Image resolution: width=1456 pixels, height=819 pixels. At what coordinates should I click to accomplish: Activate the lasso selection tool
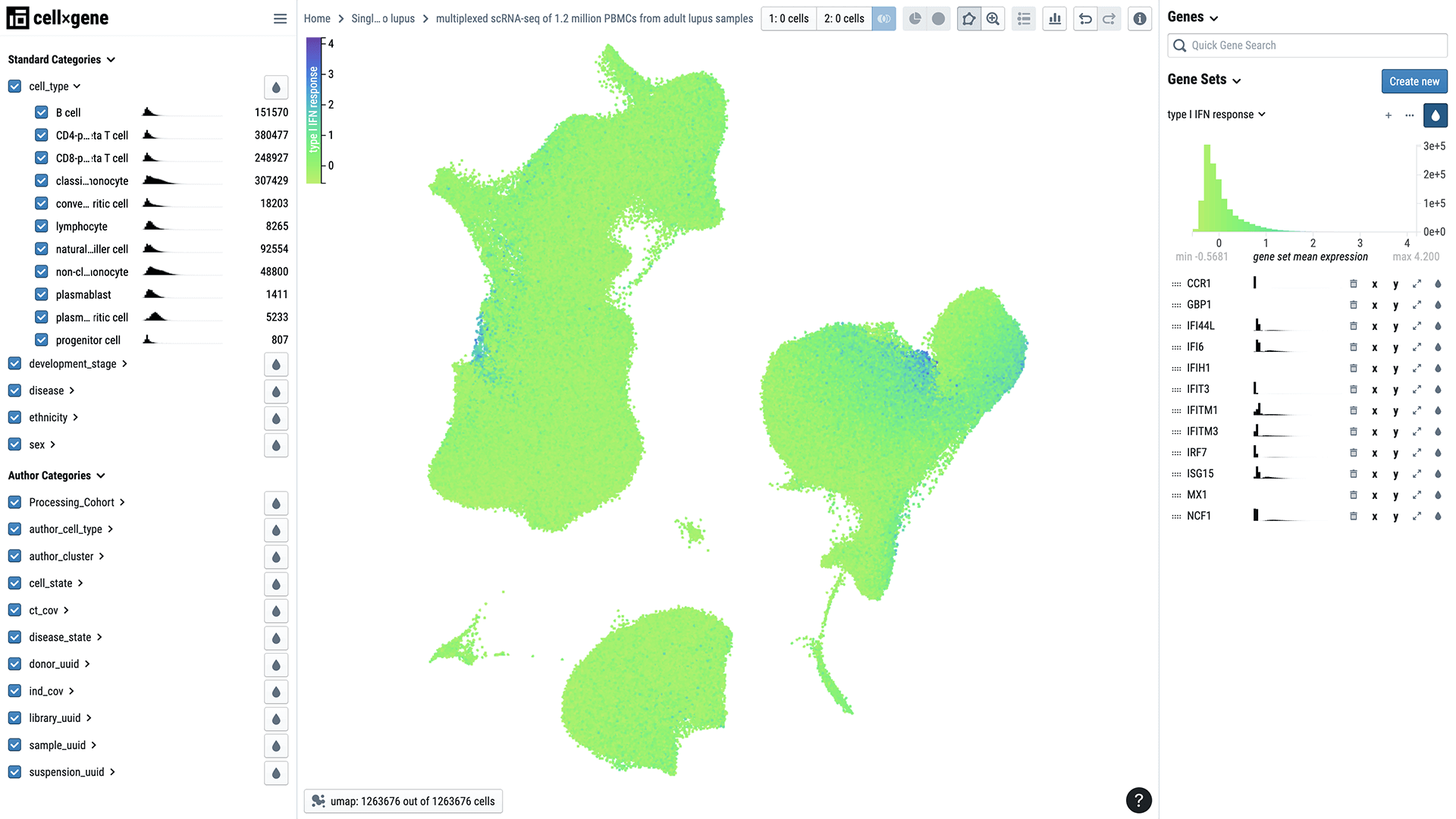968,18
